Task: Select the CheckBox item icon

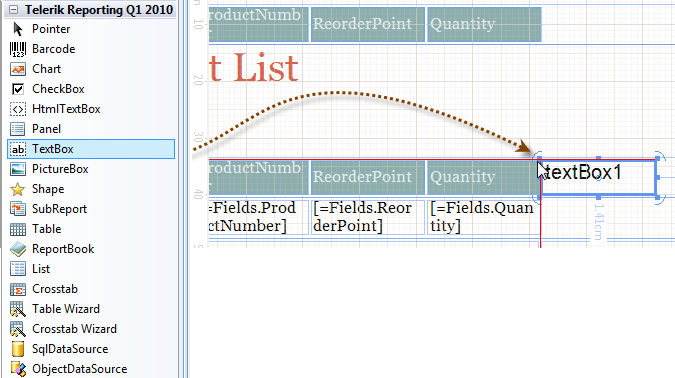Action: pos(18,89)
